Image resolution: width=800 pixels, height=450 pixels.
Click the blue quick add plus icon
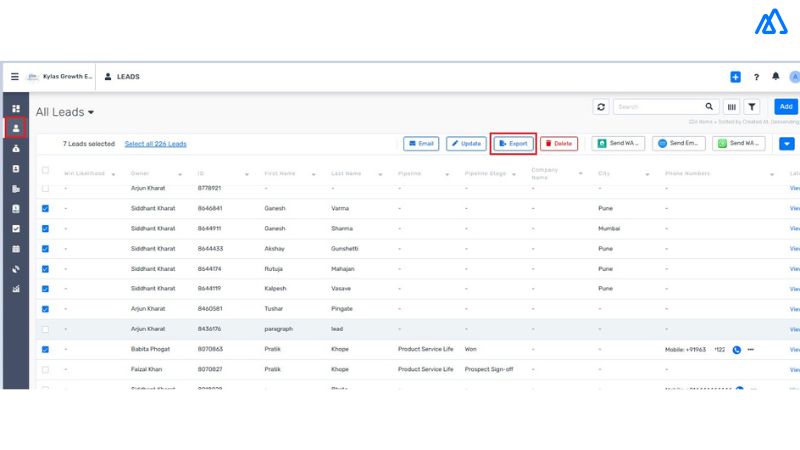(x=735, y=77)
